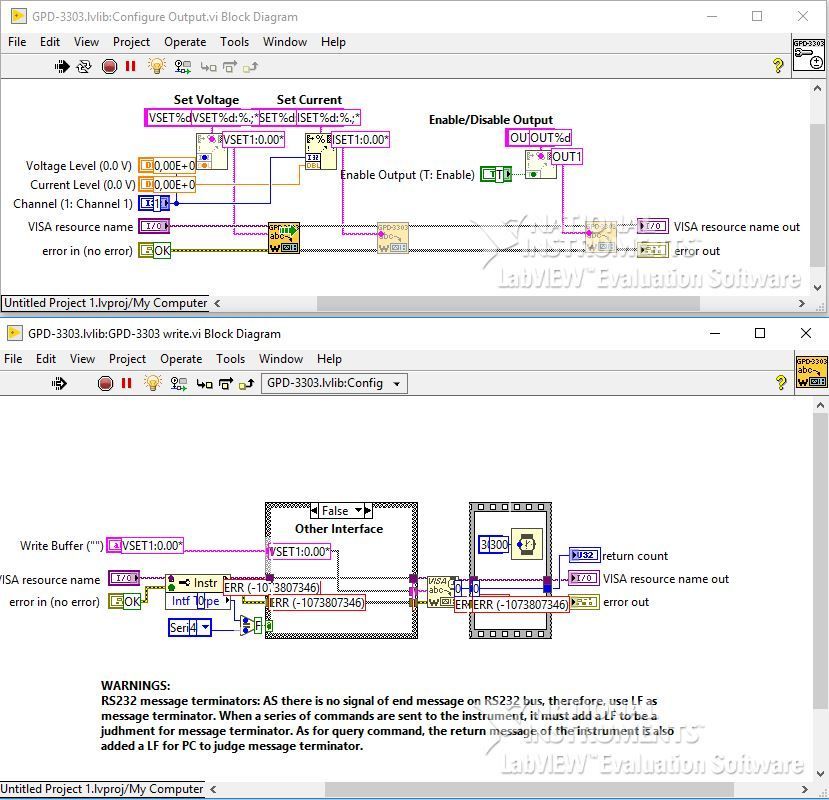Image resolution: width=829 pixels, height=800 pixels.
Task: Select the Current Level control terminal
Action: click(x=167, y=185)
